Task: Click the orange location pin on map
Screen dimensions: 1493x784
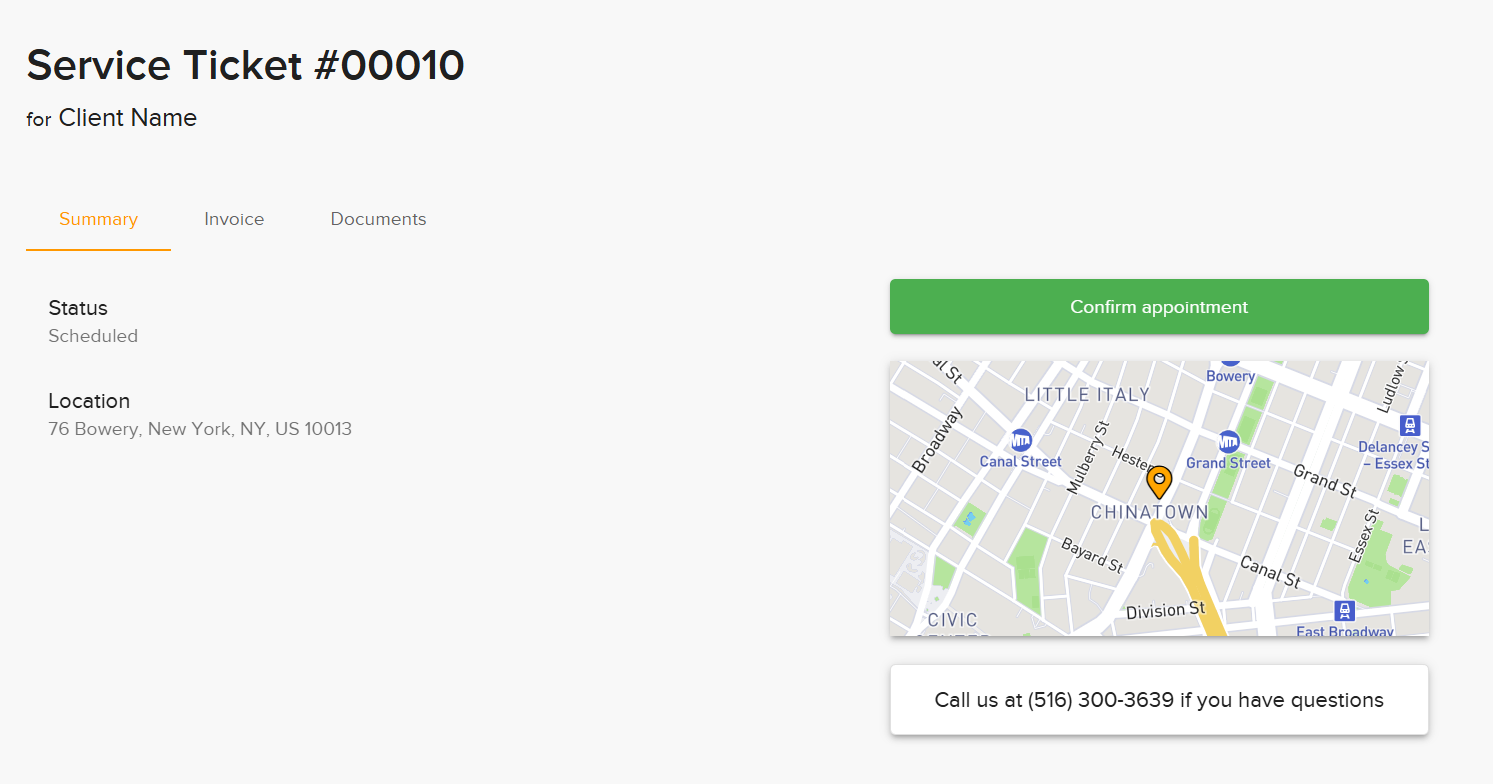Action: point(1159,482)
